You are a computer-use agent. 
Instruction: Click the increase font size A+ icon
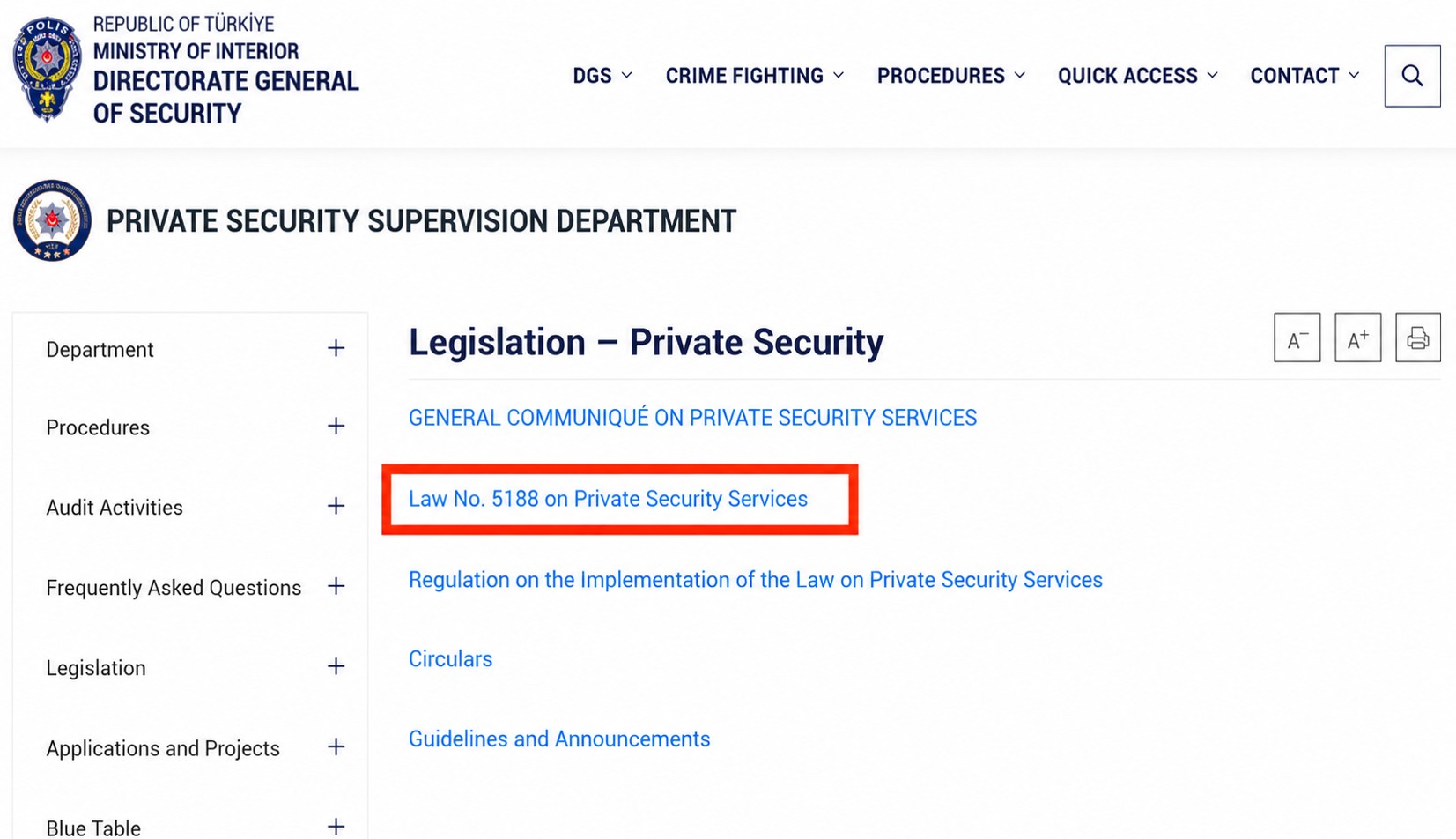click(1357, 338)
